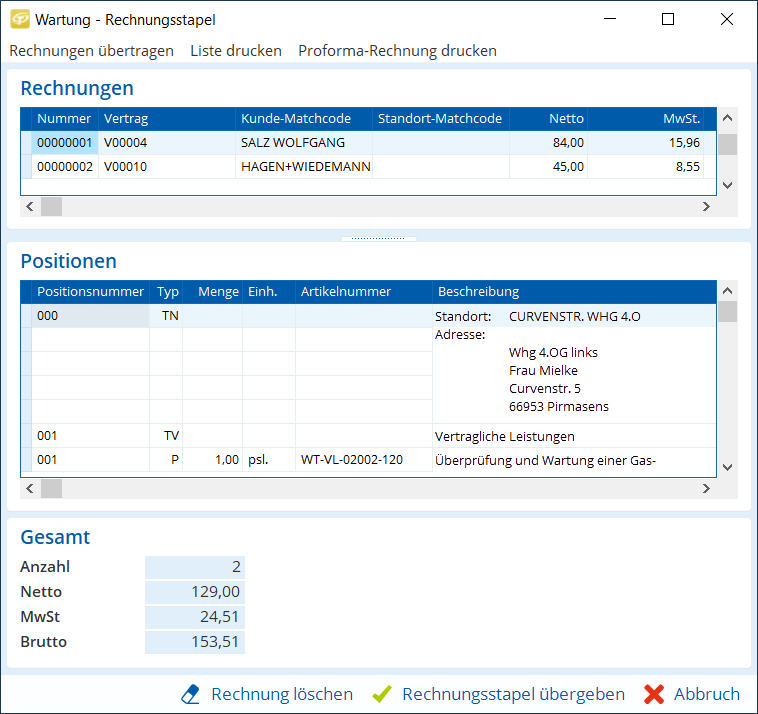Image resolution: width=758 pixels, height=714 pixels.
Task: Click the eraser icon for Rechnung löschen
Action: click(191, 694)
